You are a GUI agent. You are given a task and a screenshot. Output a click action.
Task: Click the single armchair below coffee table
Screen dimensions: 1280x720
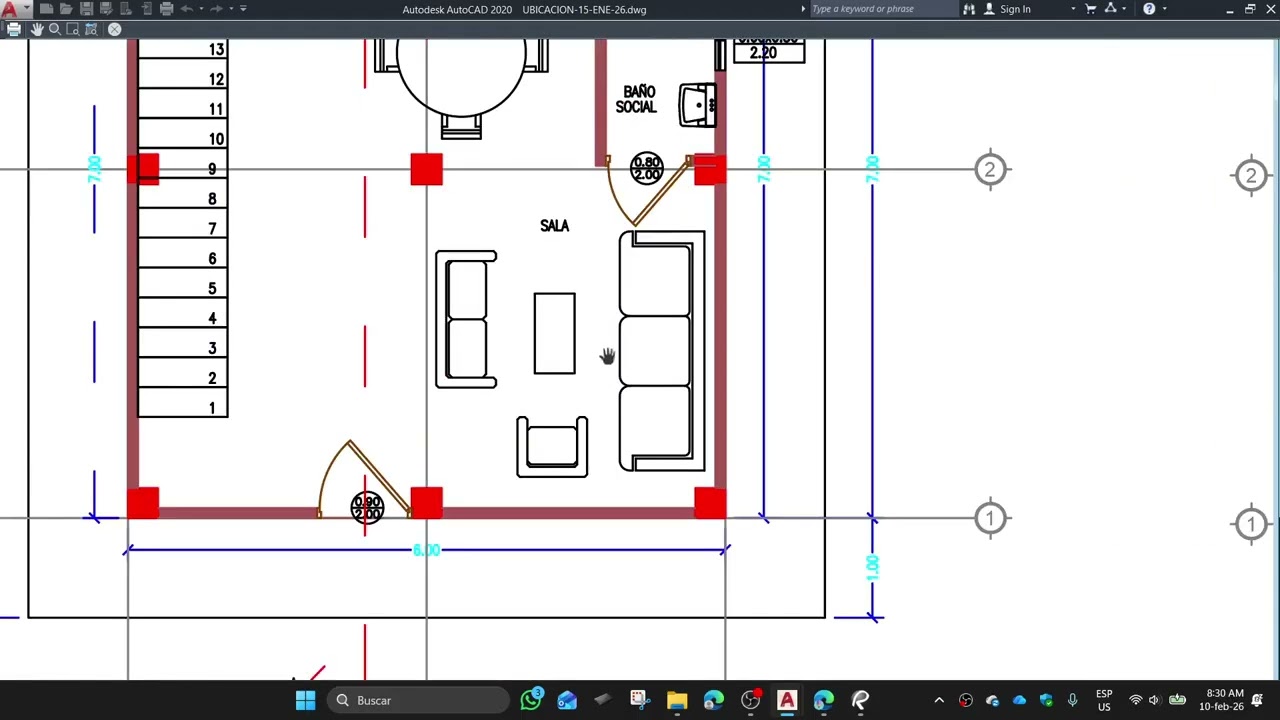pyautogui.click(x=552, y=446)
